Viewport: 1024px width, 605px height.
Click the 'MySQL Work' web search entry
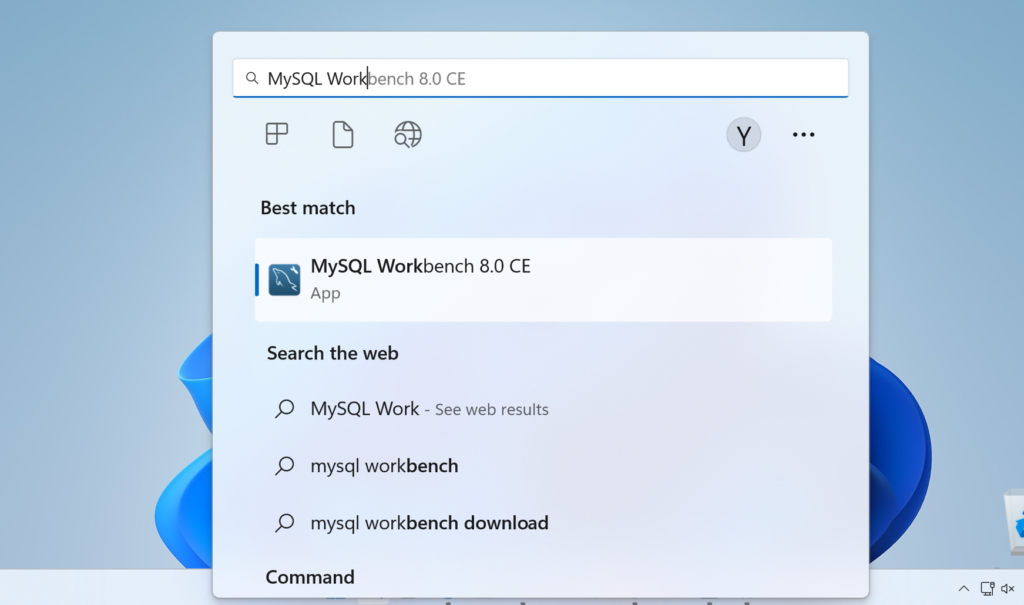(x=365, y=409)
